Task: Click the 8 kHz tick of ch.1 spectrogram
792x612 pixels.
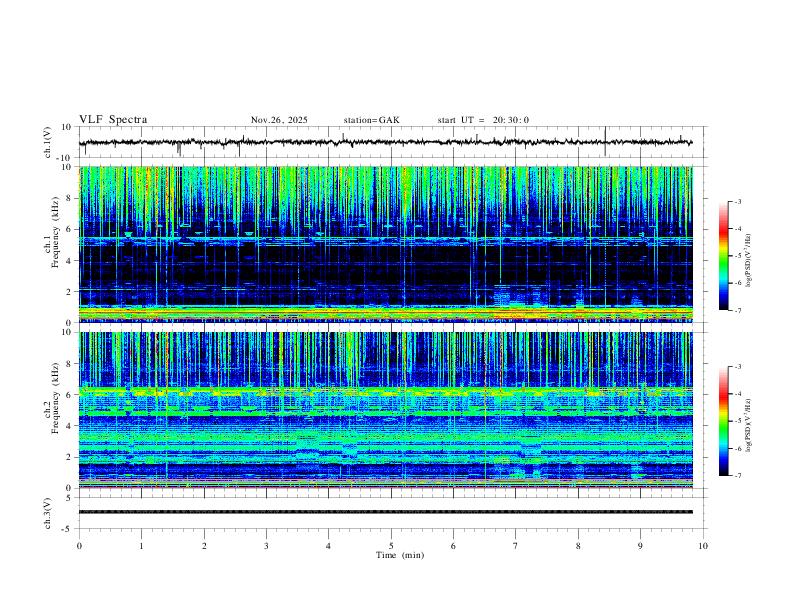Action: pyautogui.click(x=70, y=198)
